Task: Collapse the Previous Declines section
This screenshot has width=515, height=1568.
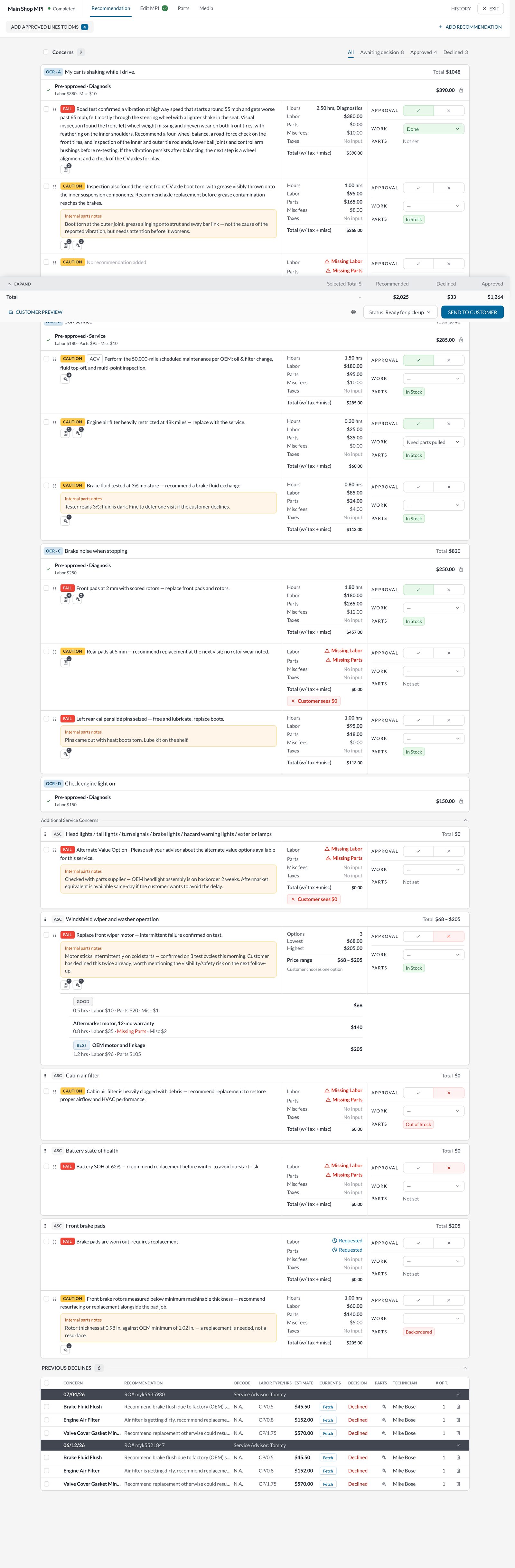Action: pos(465,1368)
